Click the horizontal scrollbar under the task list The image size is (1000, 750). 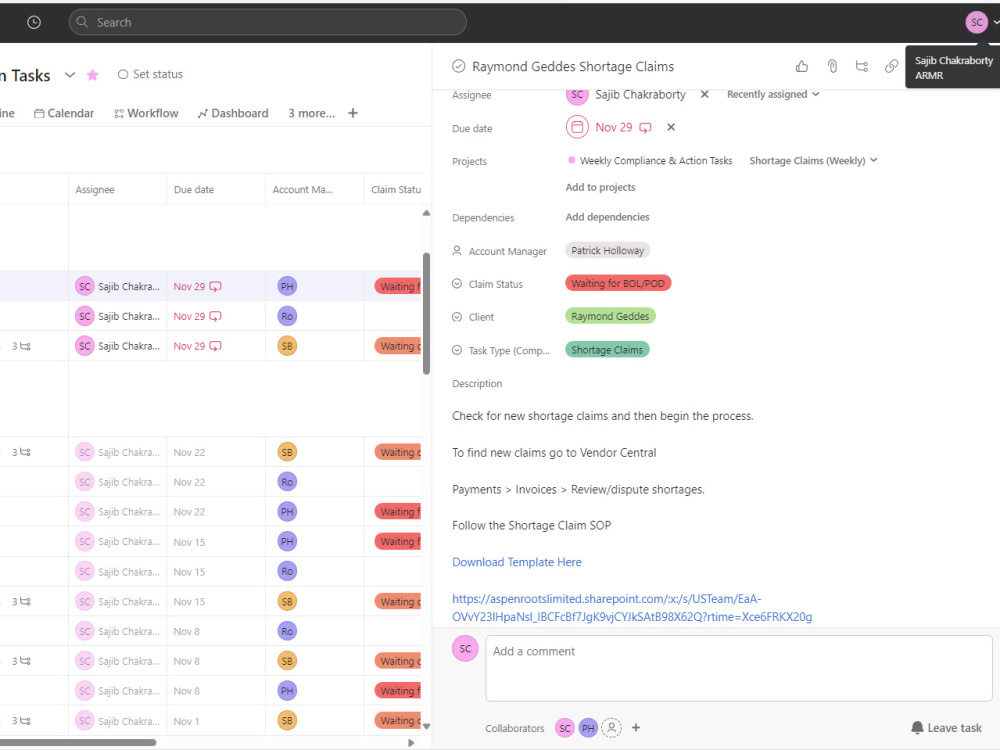[78, 742]
